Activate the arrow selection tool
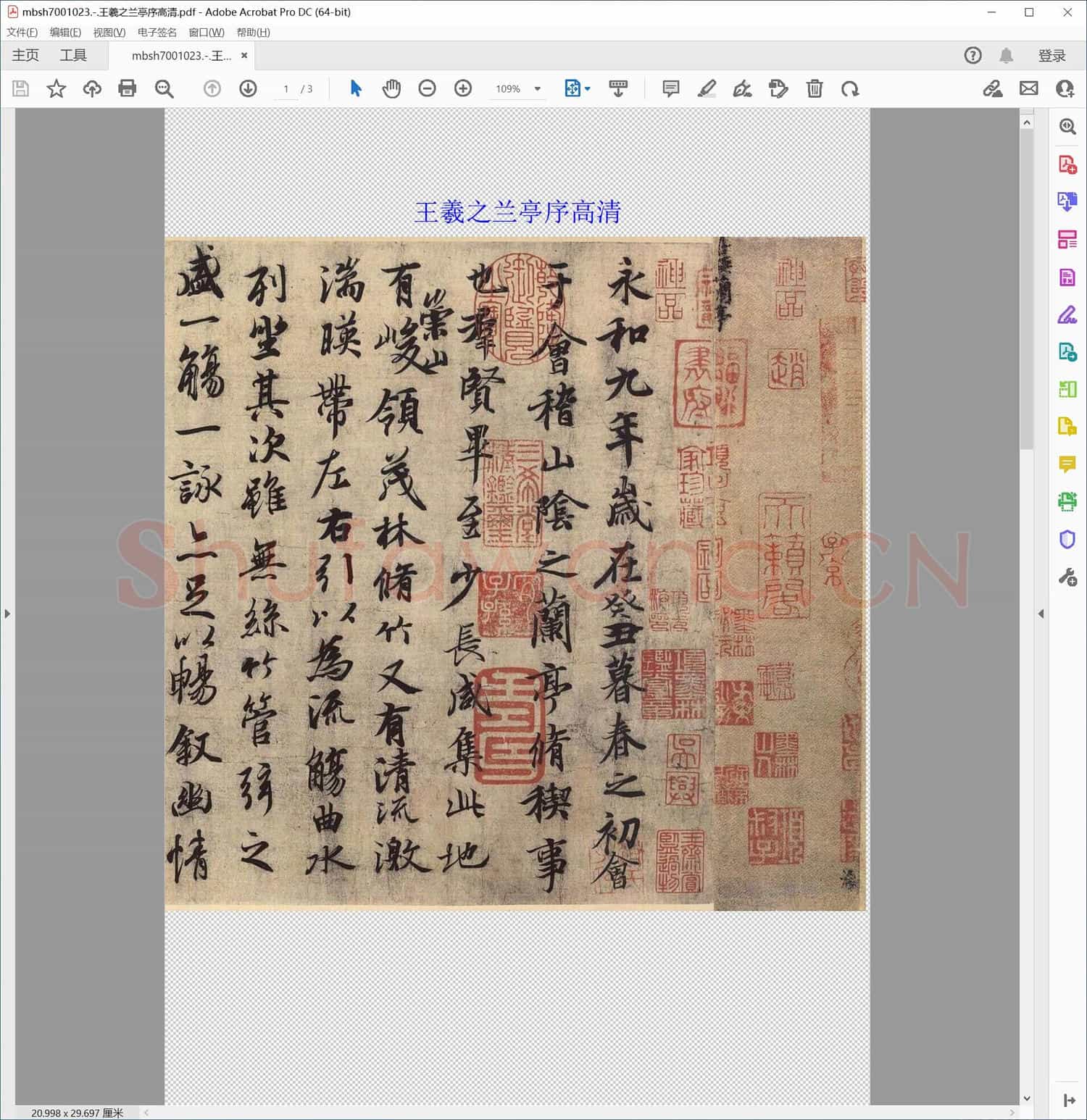The image size is (1087, 1120). [356, 88]
